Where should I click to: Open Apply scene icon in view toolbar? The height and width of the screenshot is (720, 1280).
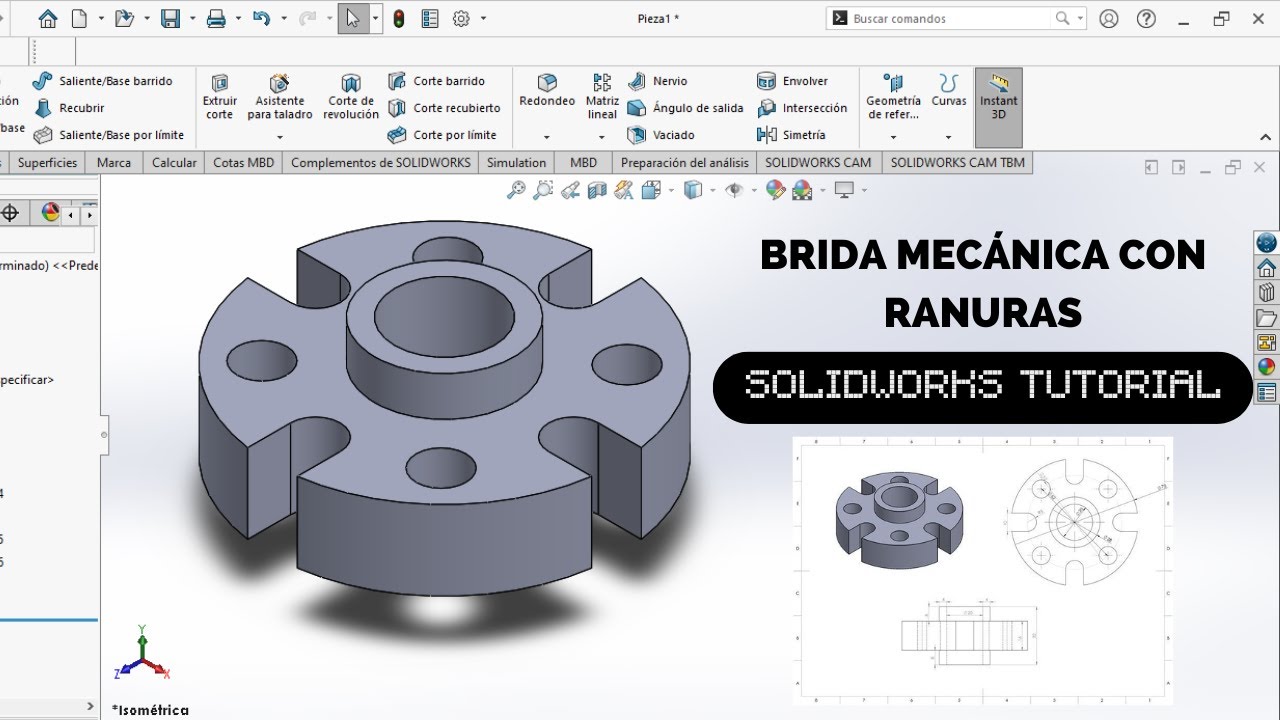tap(801, 189)
